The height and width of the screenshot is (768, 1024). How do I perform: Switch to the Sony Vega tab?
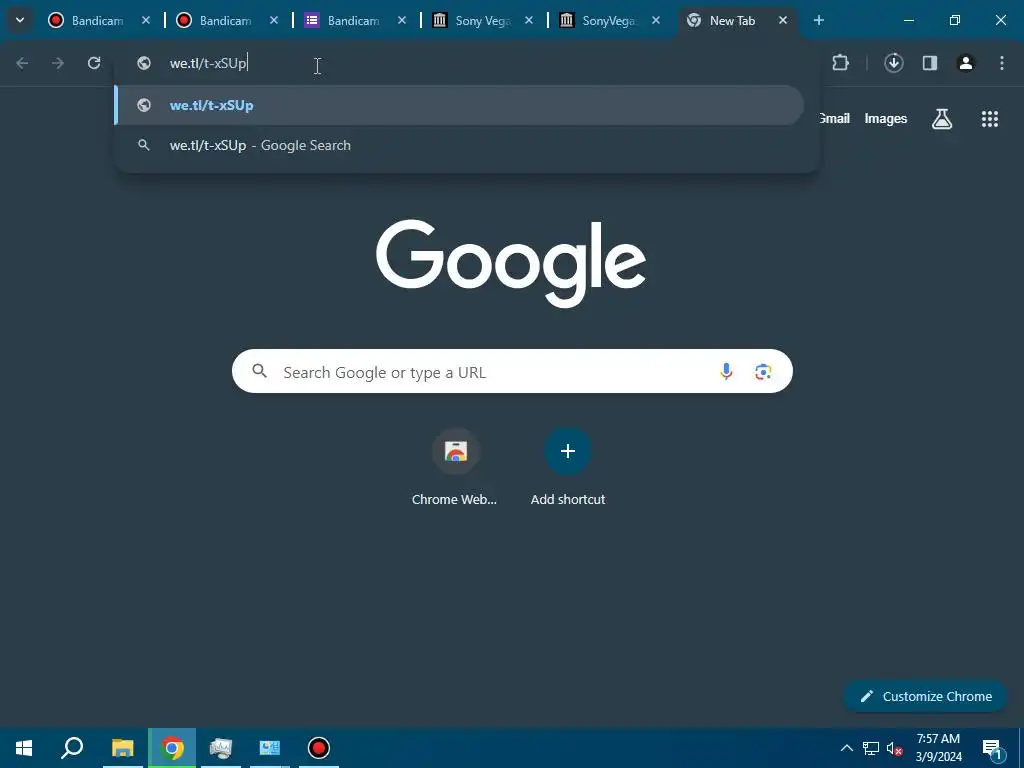click(x=481, y=21)
